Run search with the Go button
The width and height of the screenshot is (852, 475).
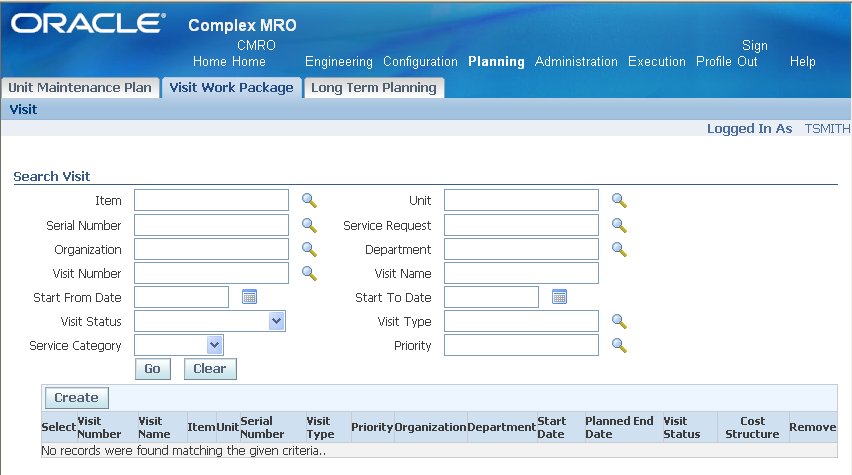tap(153, 368)
